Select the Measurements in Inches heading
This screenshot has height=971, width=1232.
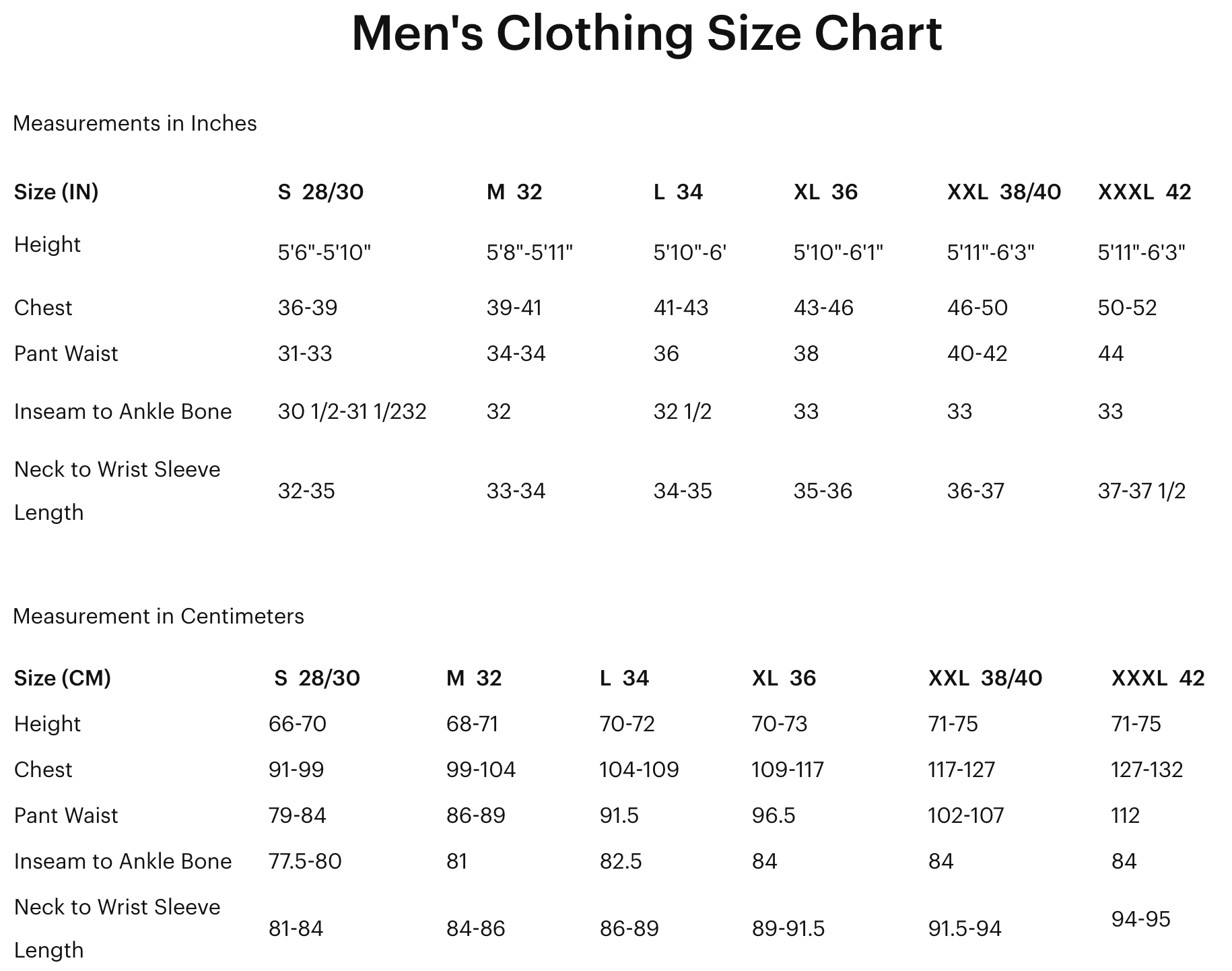(x=135, y=123)
